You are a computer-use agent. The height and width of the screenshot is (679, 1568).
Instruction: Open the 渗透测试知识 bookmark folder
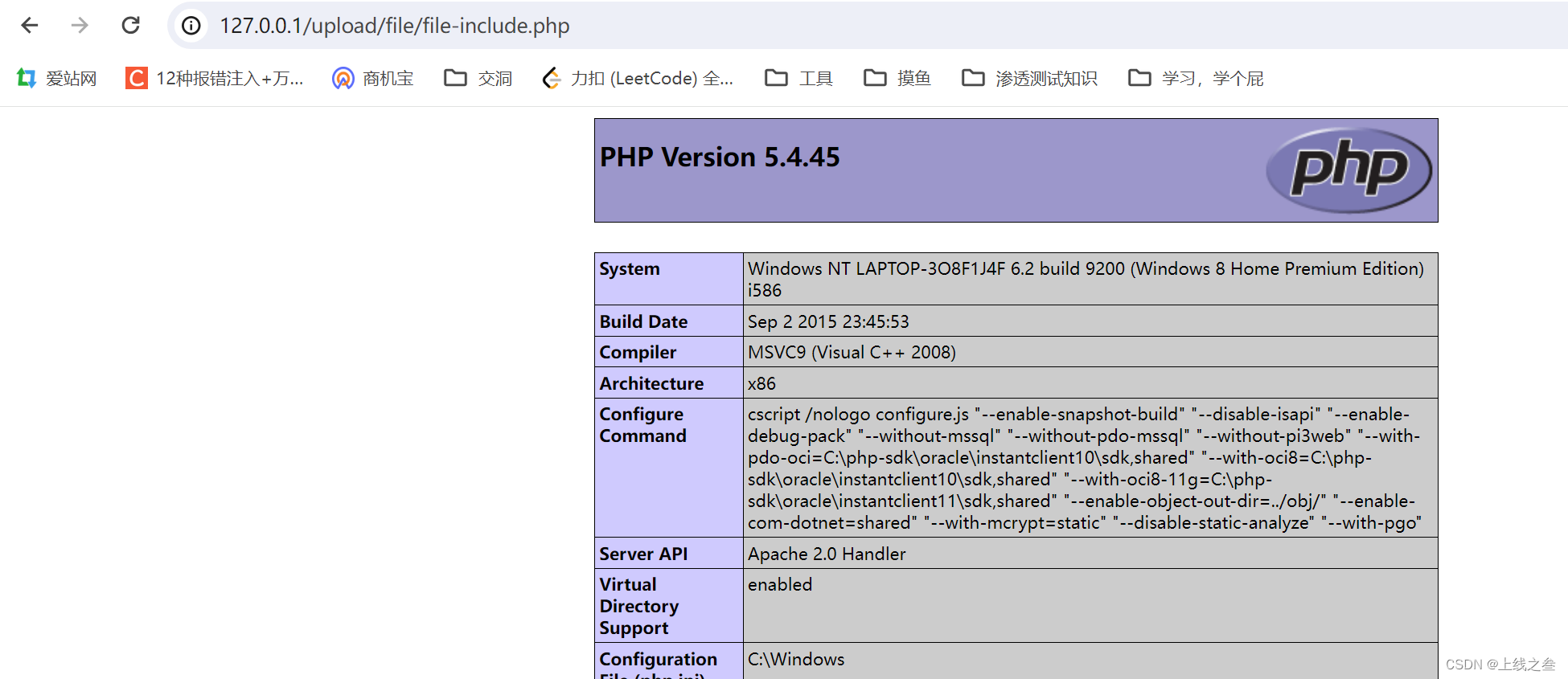tap(1029, 78)
